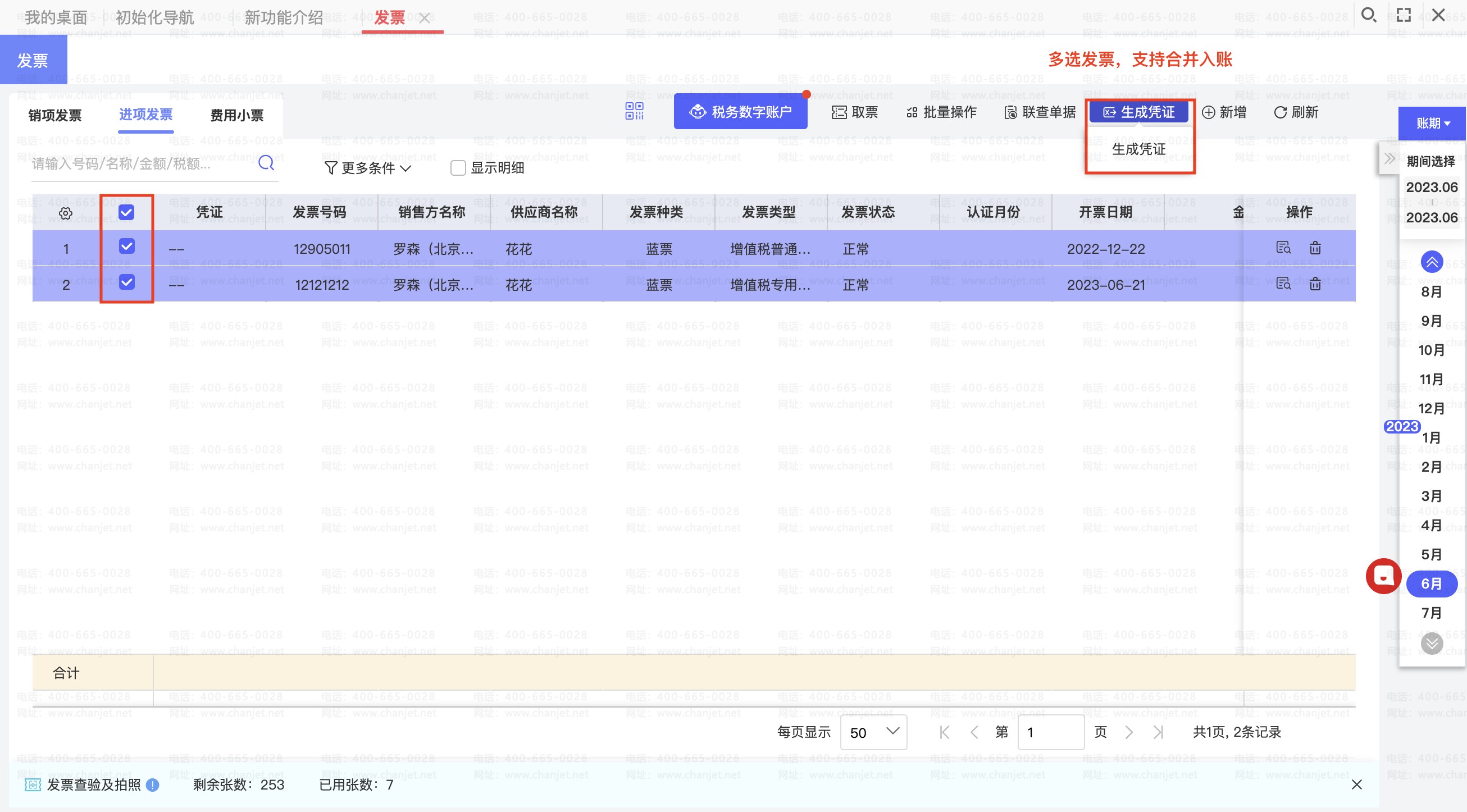Click the search magnifier in invoice search box
This screenshot has height=812, width=1467.
click(x=266, y=163)
